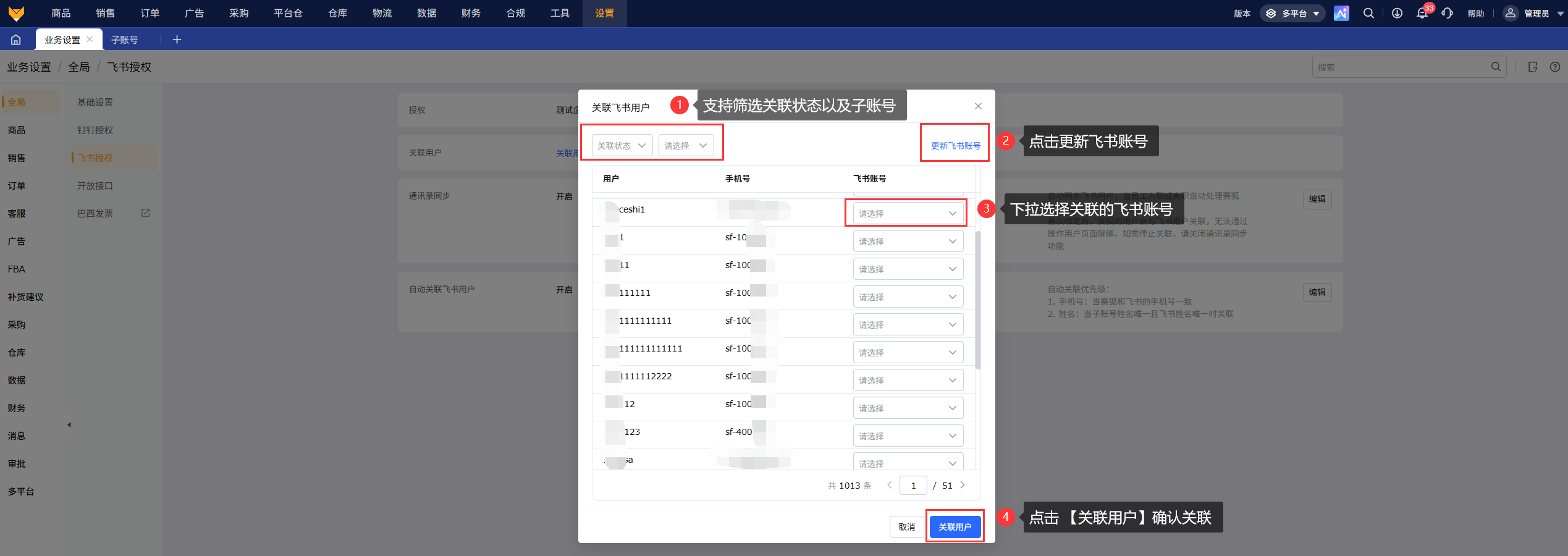The image size is (1568, 556).
Task: Open the 关联状态 filter dropdown
Action: [x=622, y=145]
